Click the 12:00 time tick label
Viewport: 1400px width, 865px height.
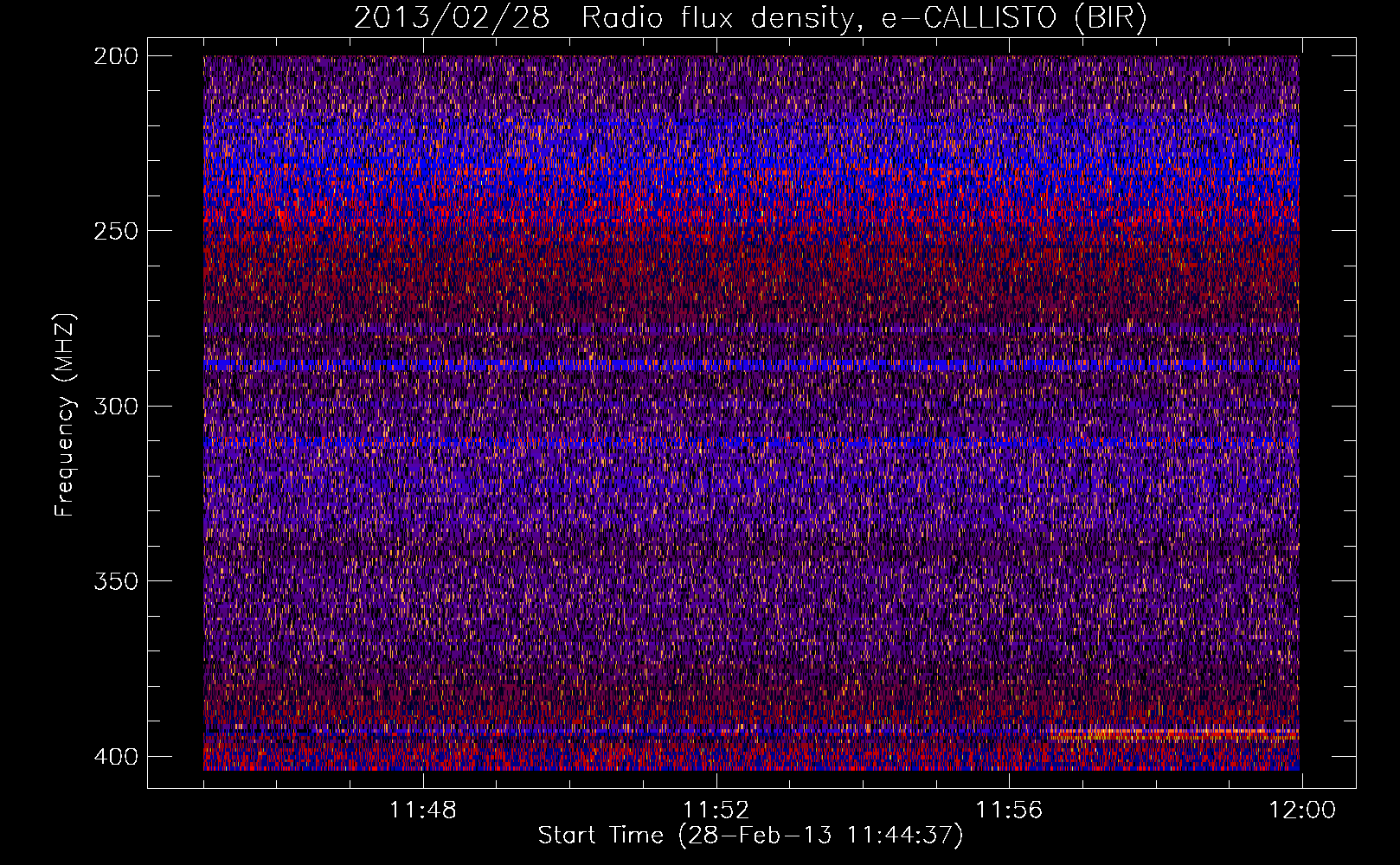coord(1302,811)
